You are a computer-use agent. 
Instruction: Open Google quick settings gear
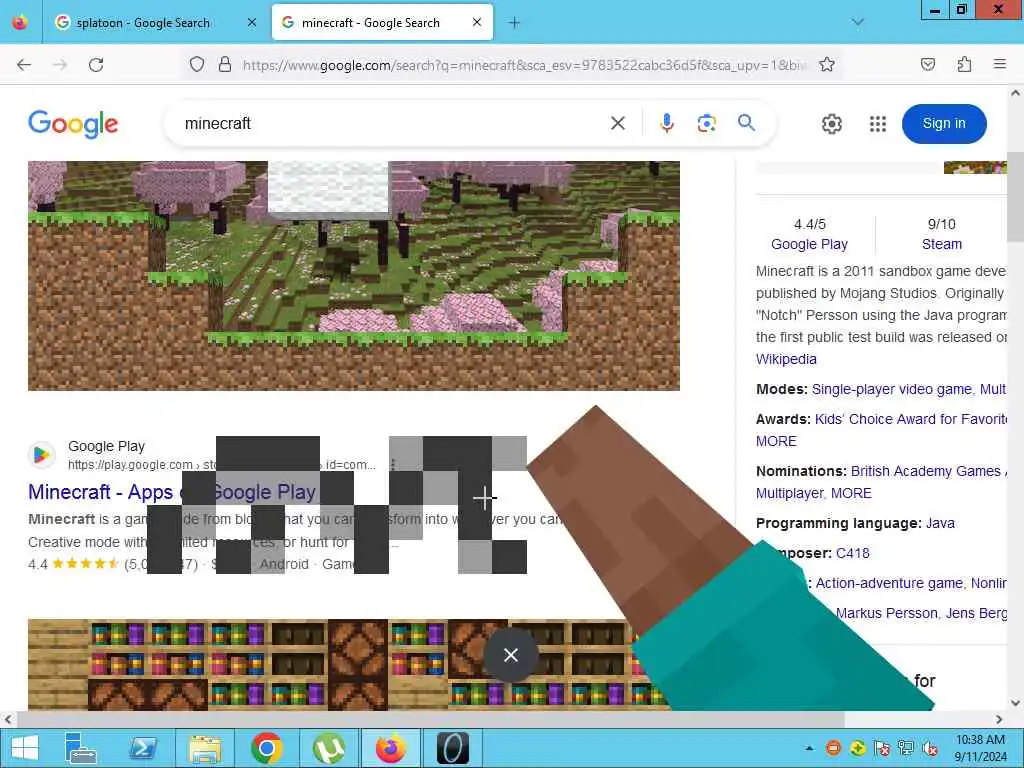pyautogui.click(x=831, y=123)
